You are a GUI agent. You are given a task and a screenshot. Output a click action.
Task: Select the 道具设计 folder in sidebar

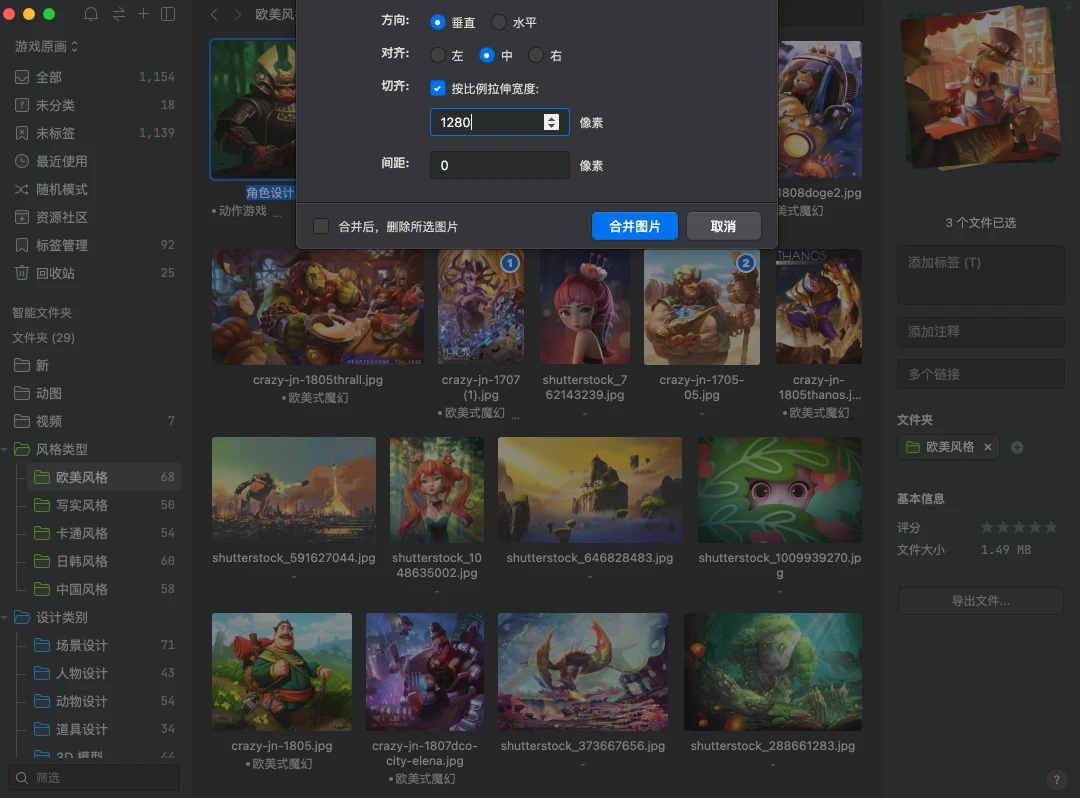point(103,729)
